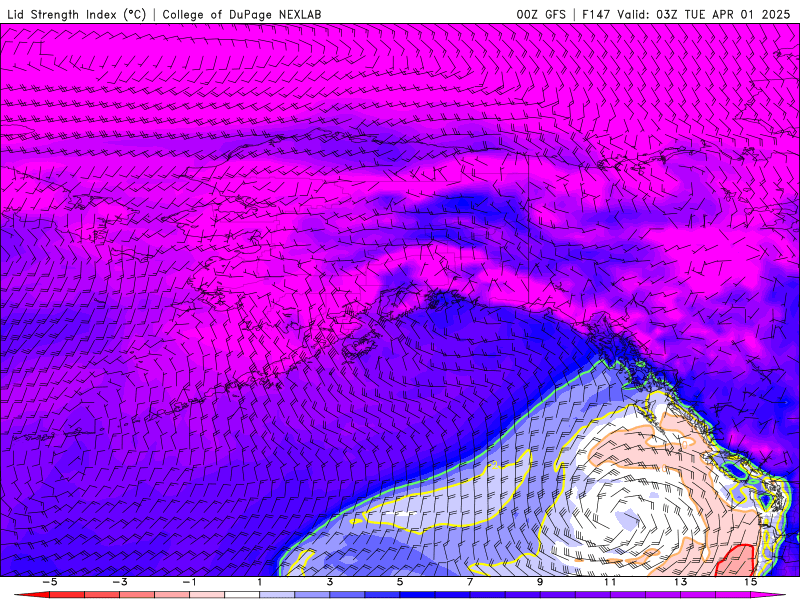Pick the light blue swatch right of 1 tick
This screenshot has height=600, width=800.
tap(277, 595)
